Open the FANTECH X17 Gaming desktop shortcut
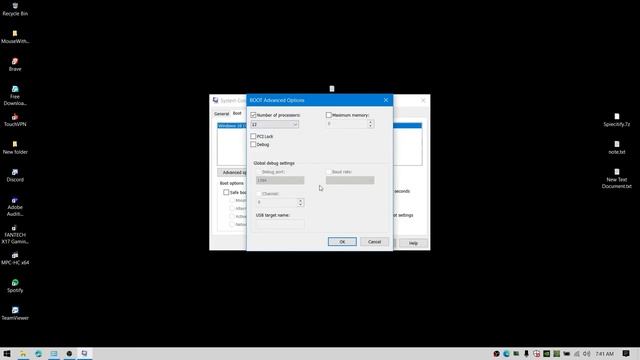The height and width of the screenshot is (360, 640). 15,234
